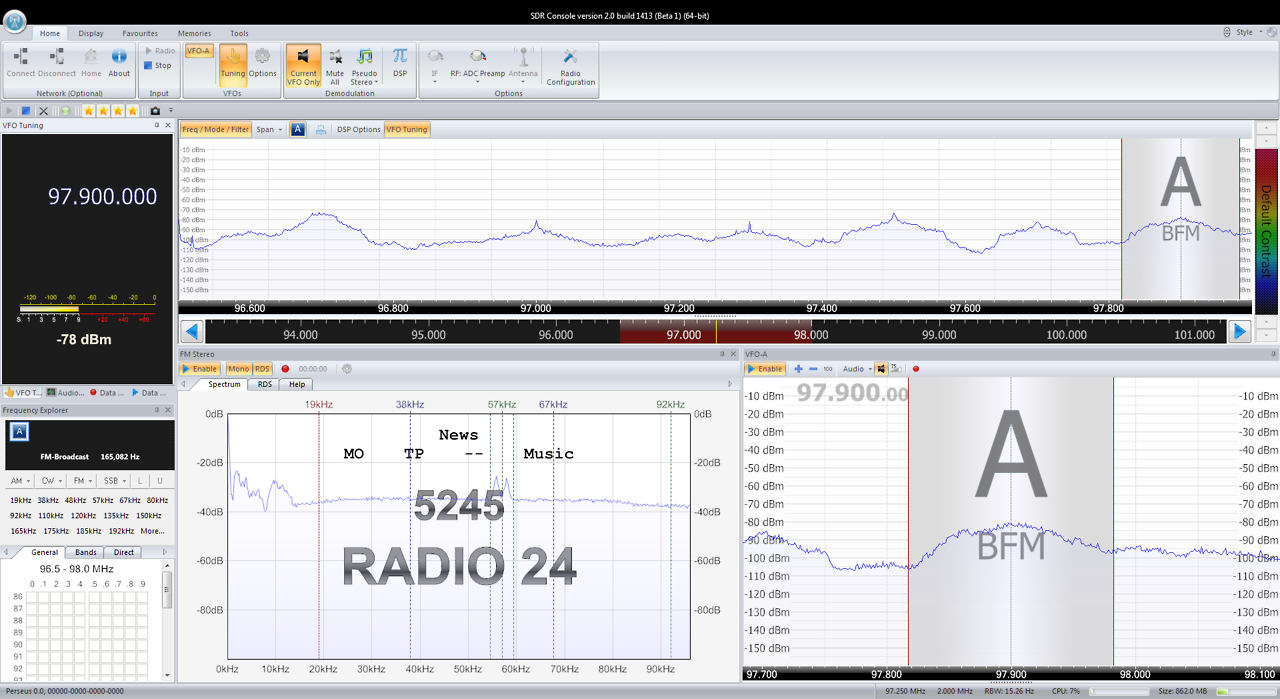Switch to the Tools ribbon tab
The width and height of the screenshot is (1280, 699).
(x=239, y=33)
